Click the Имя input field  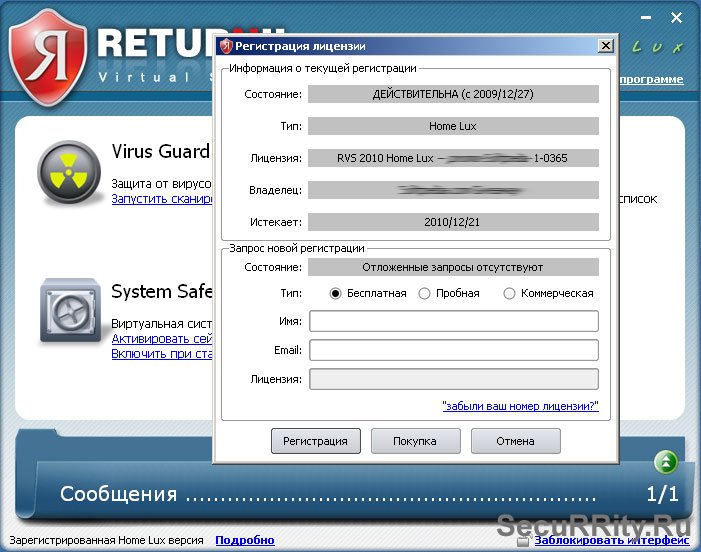pyautogui.click(x=454, y=321)
